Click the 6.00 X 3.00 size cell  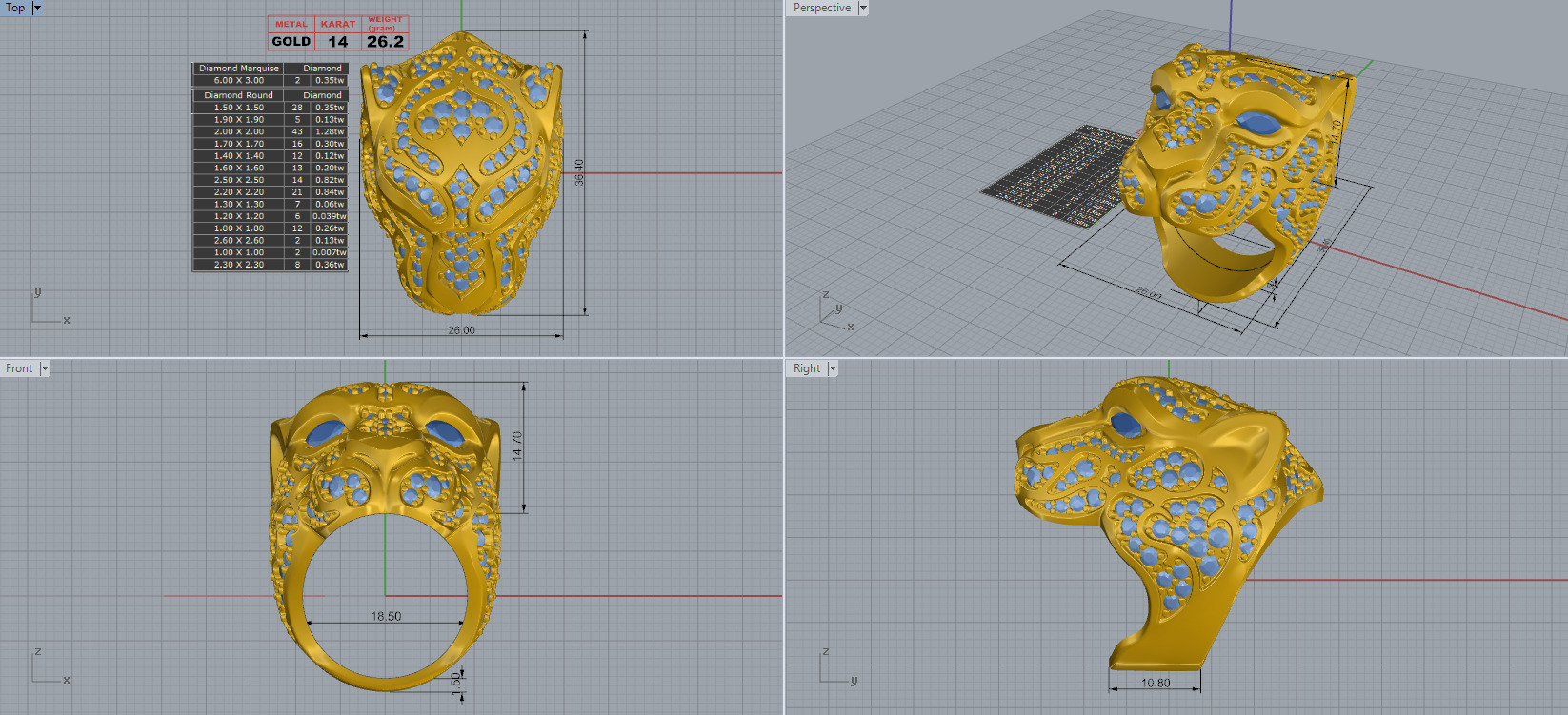click(x=239, y=81)
